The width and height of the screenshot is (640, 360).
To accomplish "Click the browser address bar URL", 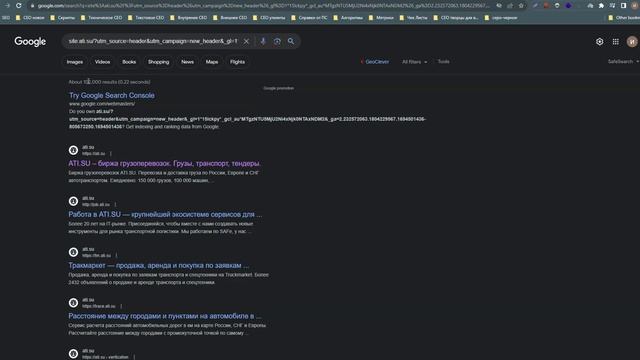I will pos(263,6).
